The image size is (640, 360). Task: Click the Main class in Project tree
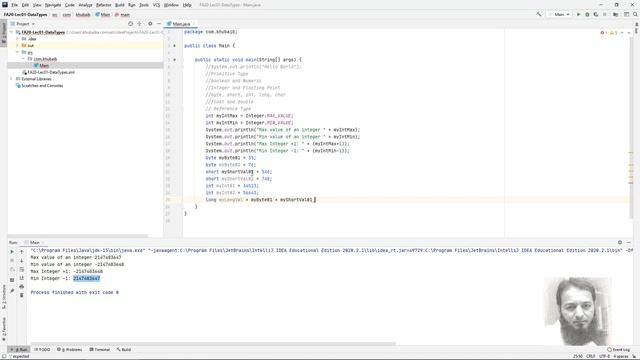(44, 66)
